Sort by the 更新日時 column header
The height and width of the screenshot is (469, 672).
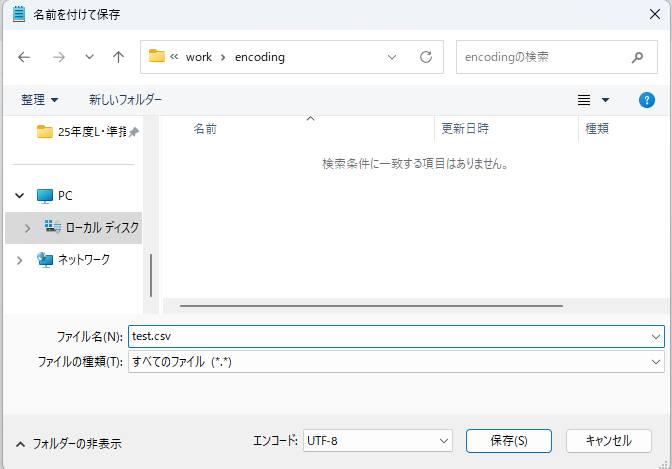click(x=465, y=129)
